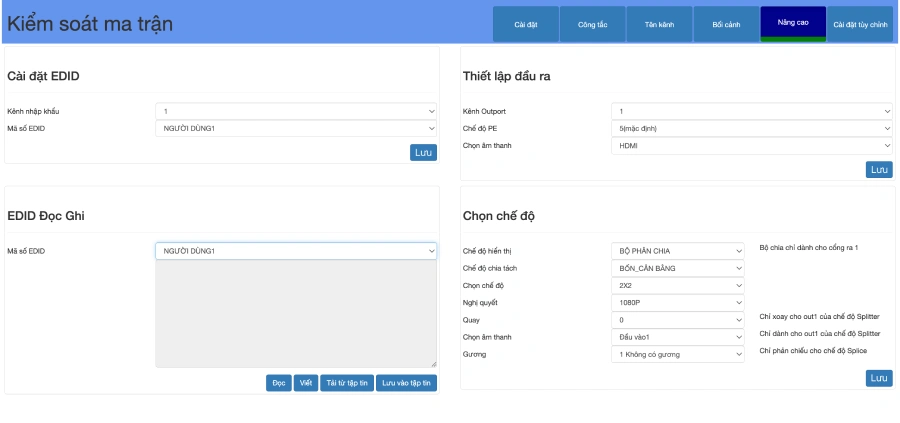Click the Tải từ tập tin button
Viewport: 900px width, 423px height.
(347, 382)
